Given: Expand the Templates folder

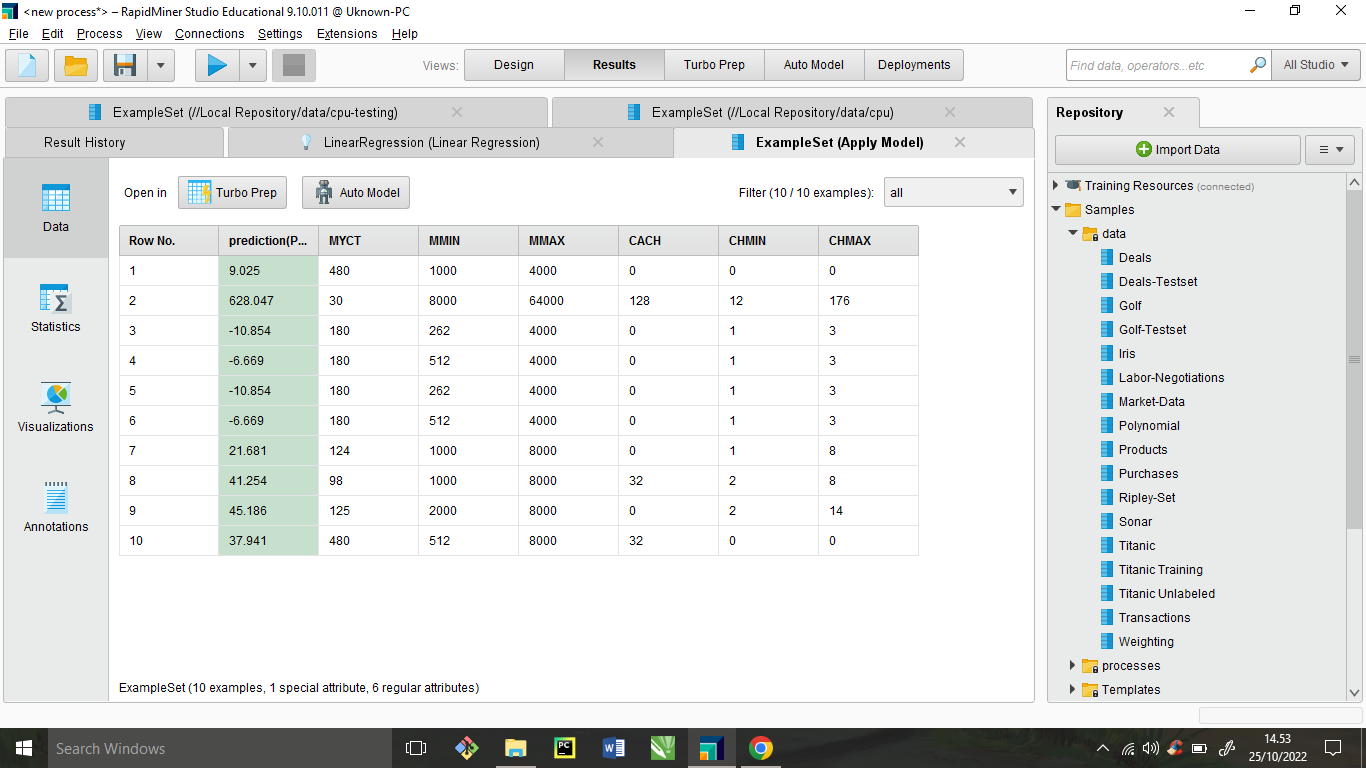Looking at the screenshot, I should pyautogui.click(x=1072, y=689).
